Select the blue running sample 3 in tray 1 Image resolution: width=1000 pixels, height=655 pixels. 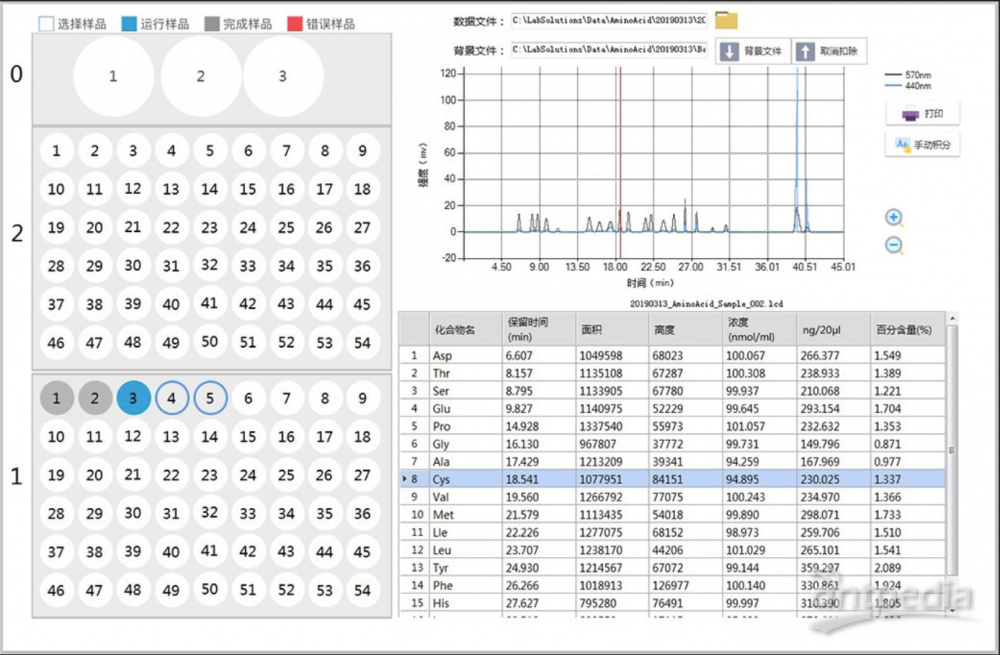click(x=133, y=398)
